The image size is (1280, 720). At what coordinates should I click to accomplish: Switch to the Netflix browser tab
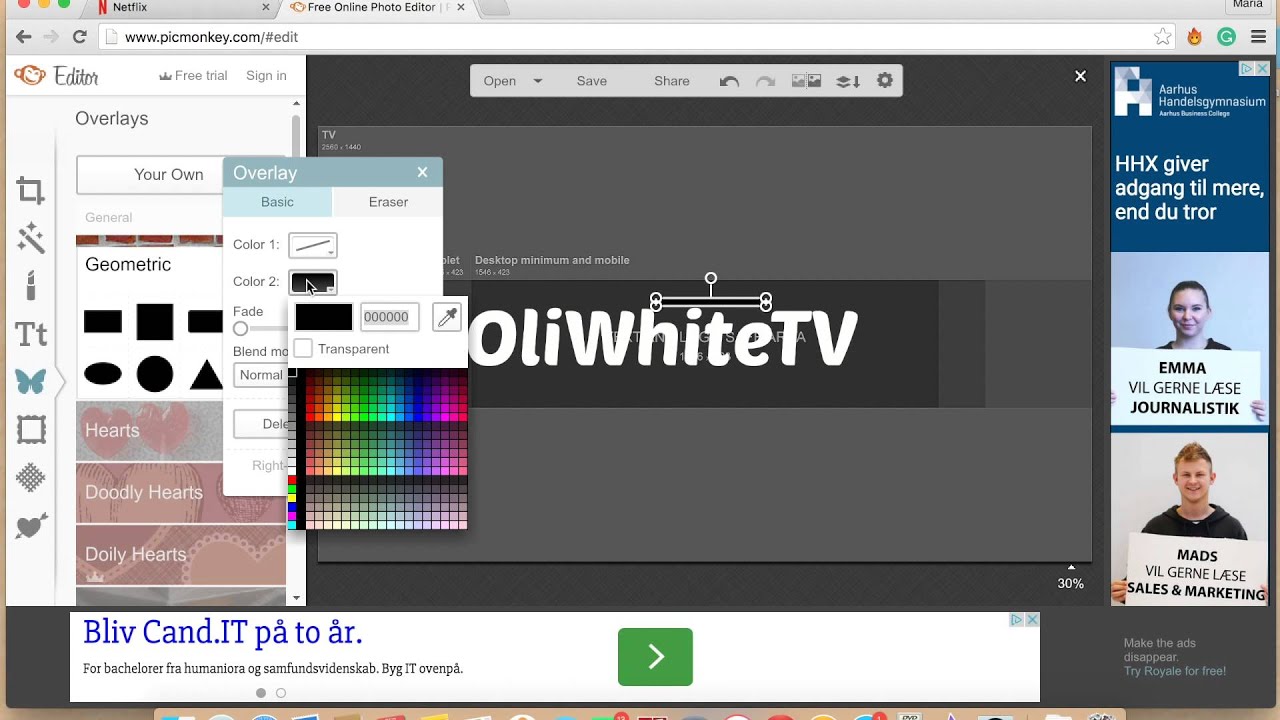pos(180,7)
